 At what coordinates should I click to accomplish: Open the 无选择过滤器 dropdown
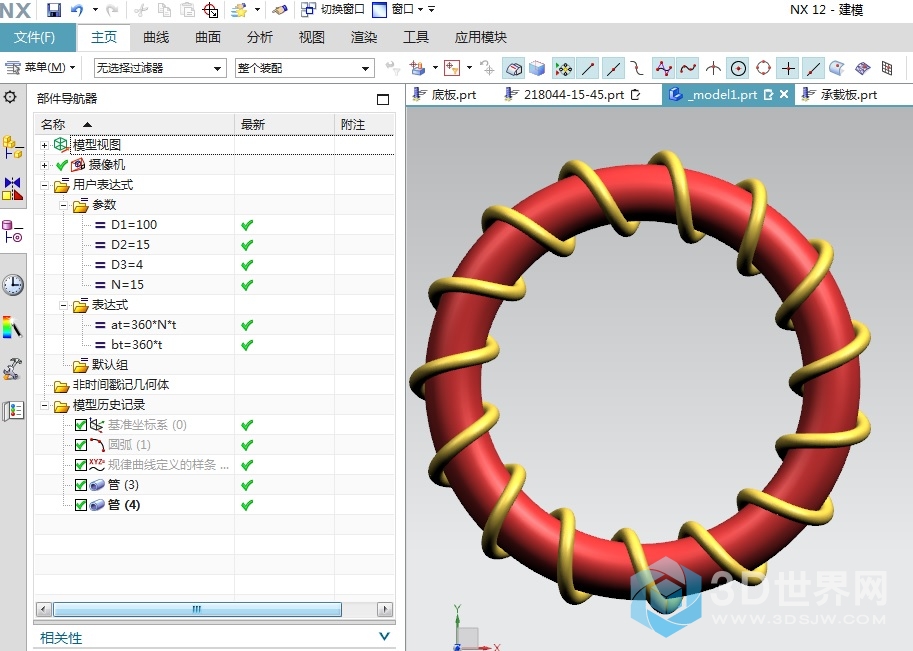tap(160, 68)
